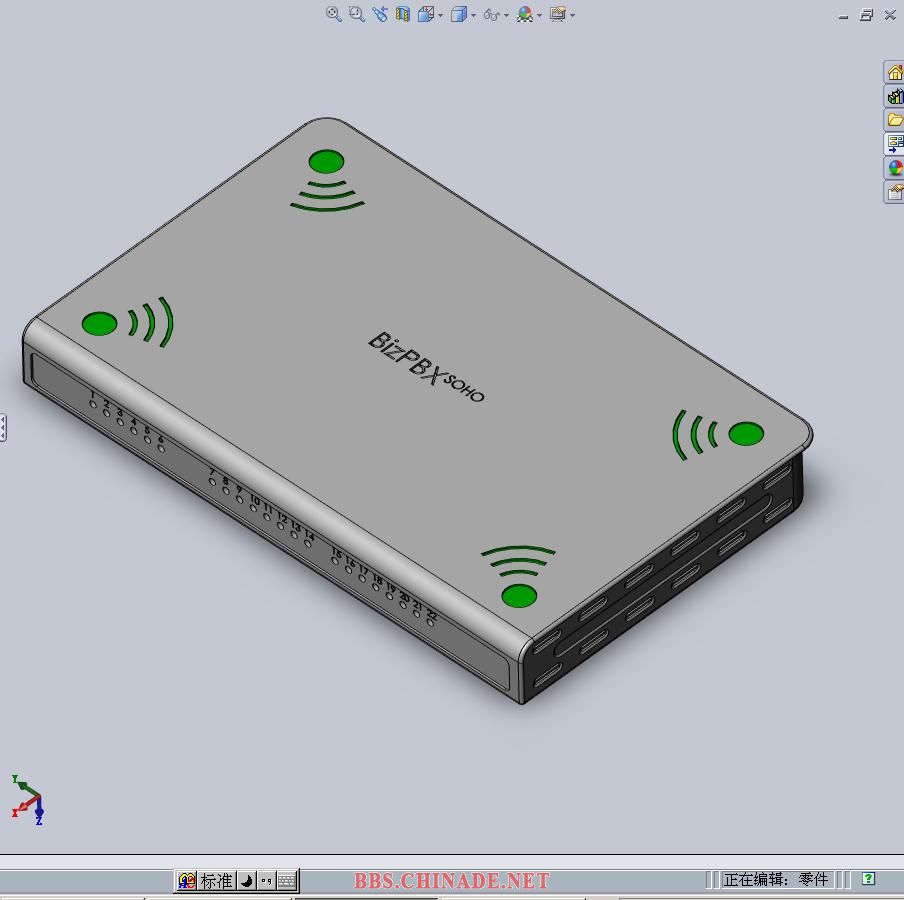Expand the Display Style dropdown arrow

click(x=474, y=16)
